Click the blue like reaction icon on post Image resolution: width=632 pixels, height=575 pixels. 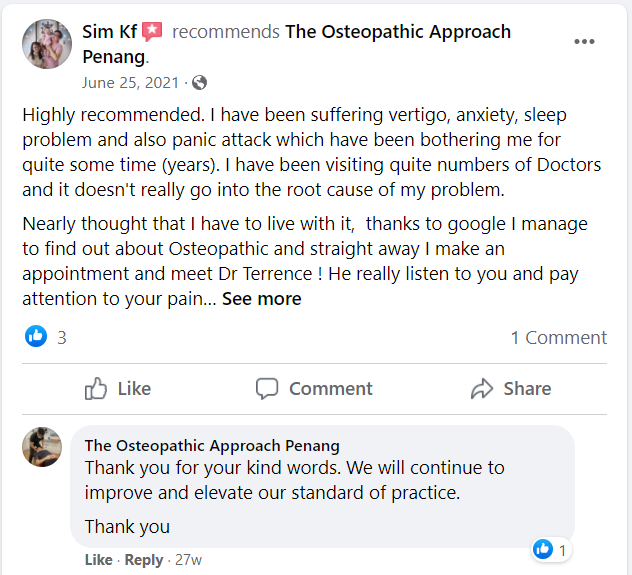[x=36, y=337]
